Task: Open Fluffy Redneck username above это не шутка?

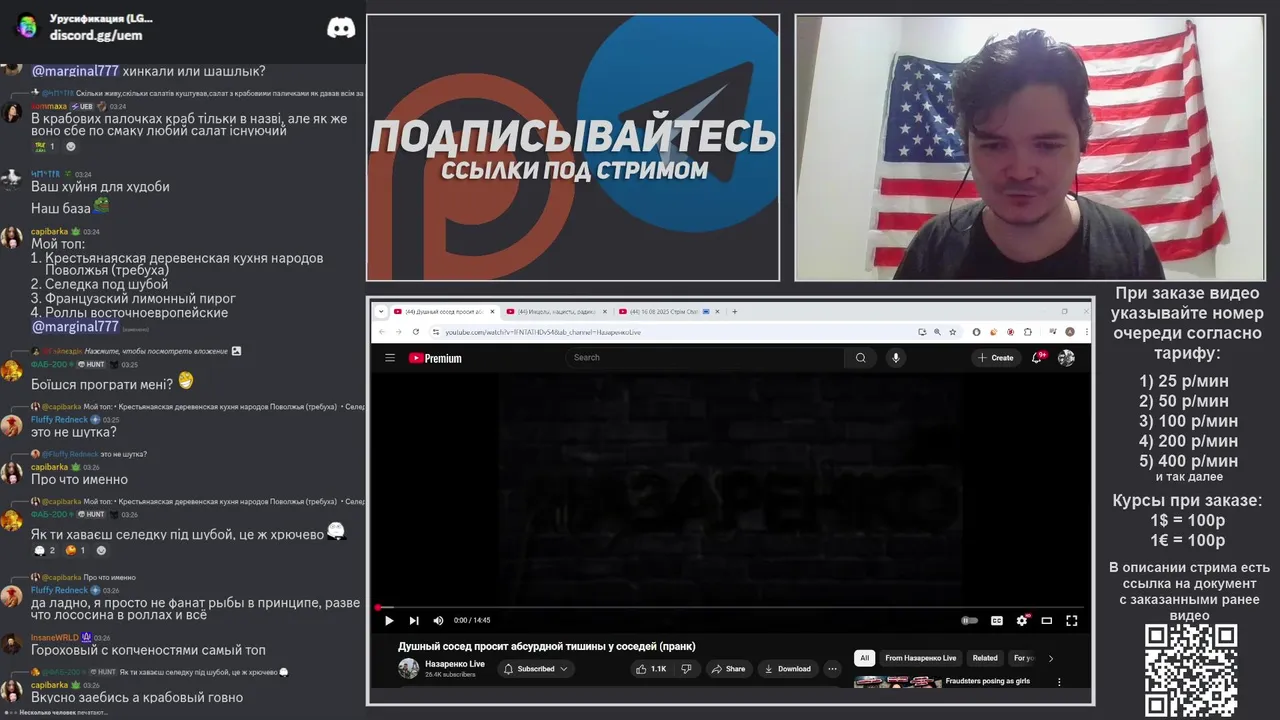Action: tap(59, 420)
